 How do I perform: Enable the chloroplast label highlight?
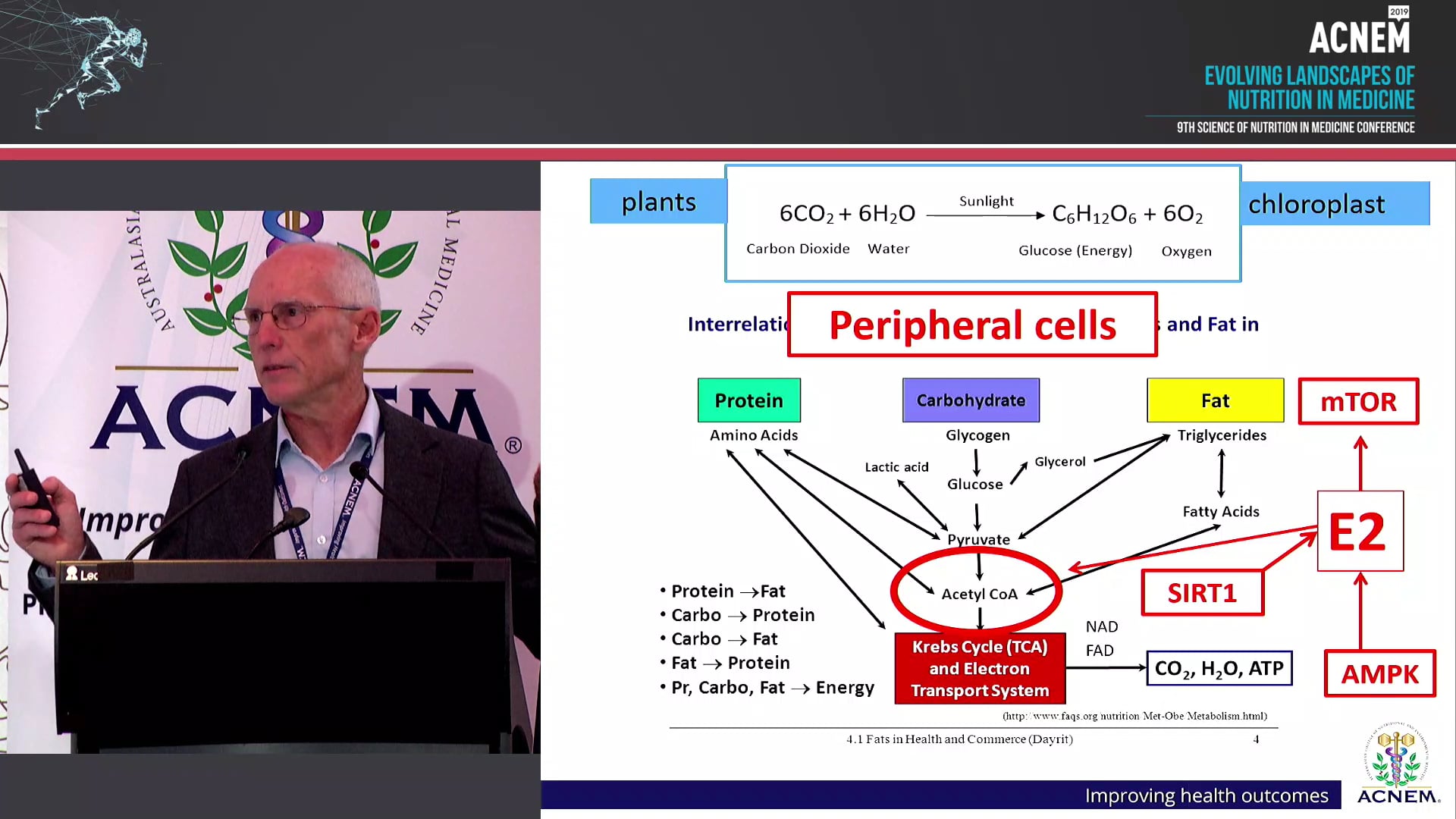1317,203
